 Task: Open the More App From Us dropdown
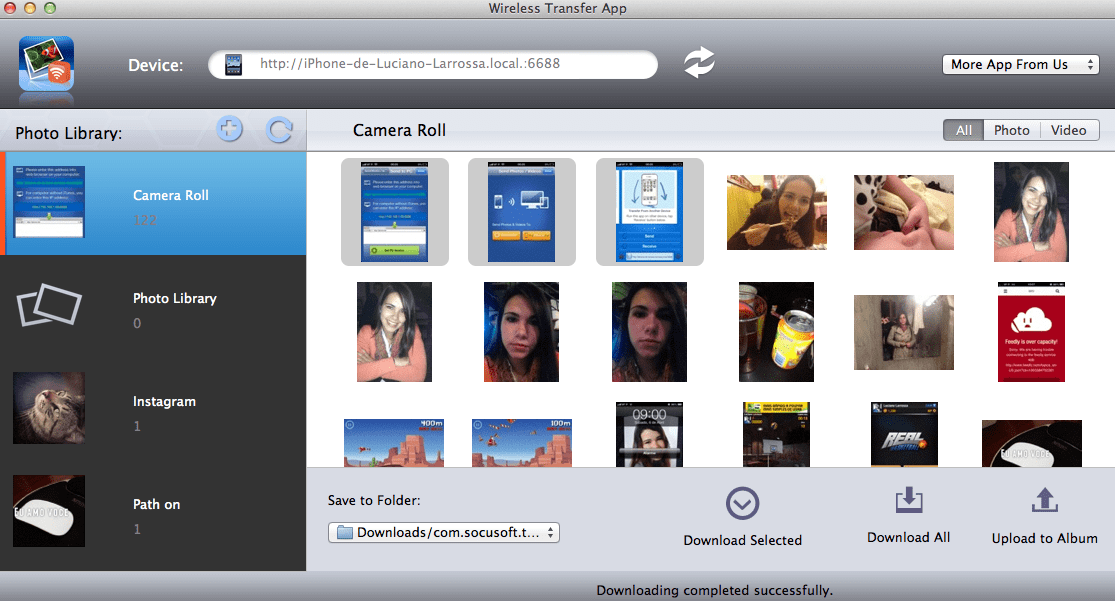(x=1020, y=65)
